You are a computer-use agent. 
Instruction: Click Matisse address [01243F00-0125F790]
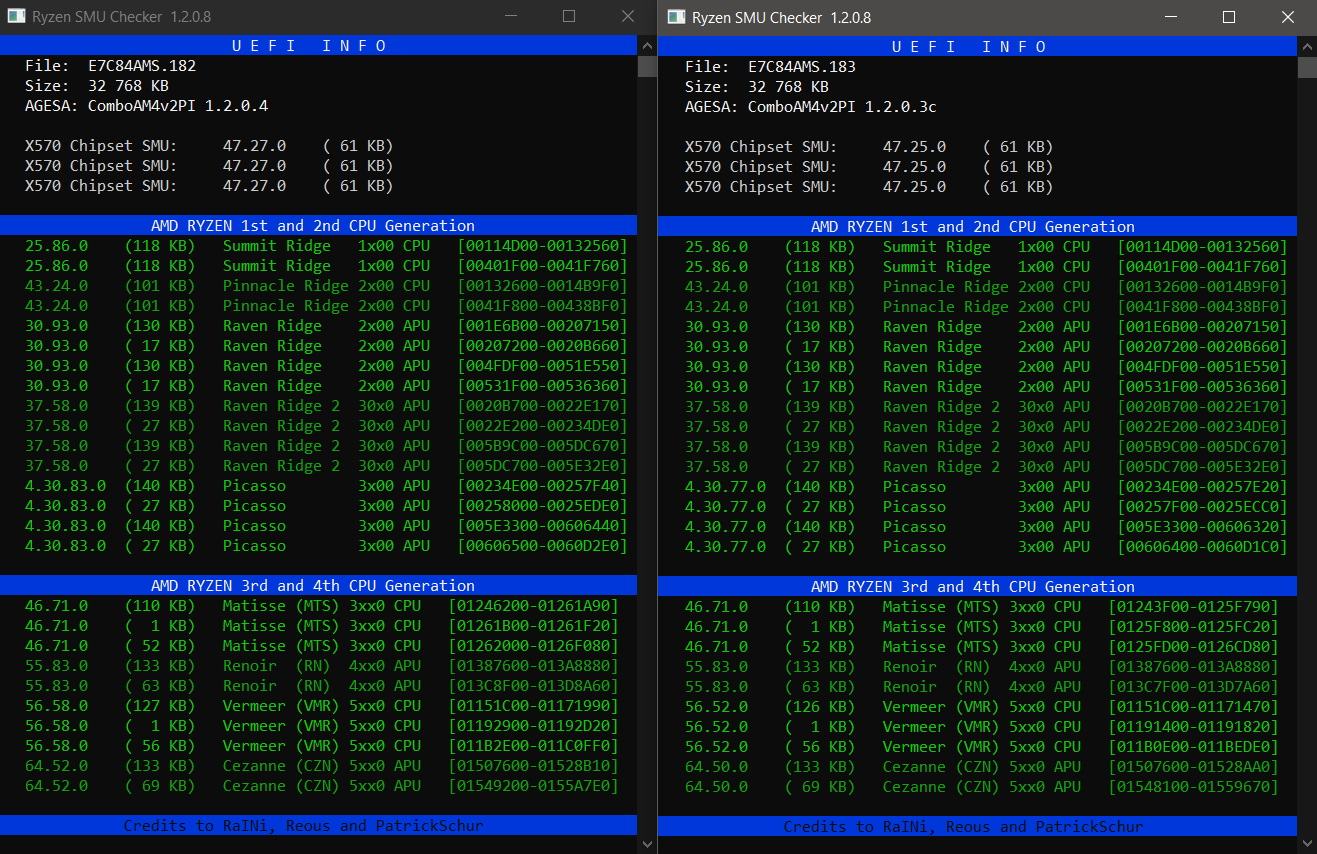1194,607
